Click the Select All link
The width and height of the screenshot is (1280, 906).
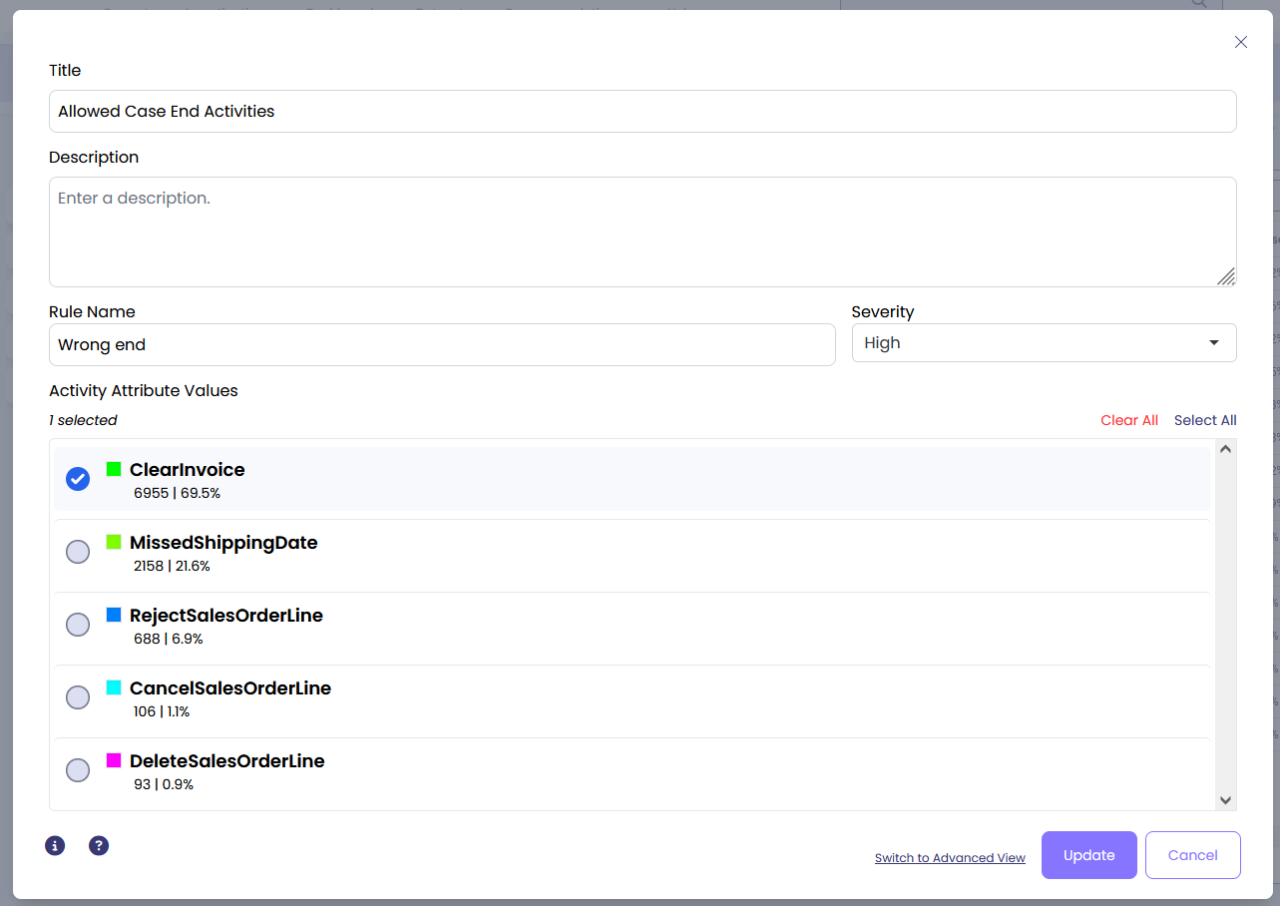(1205, 420)
